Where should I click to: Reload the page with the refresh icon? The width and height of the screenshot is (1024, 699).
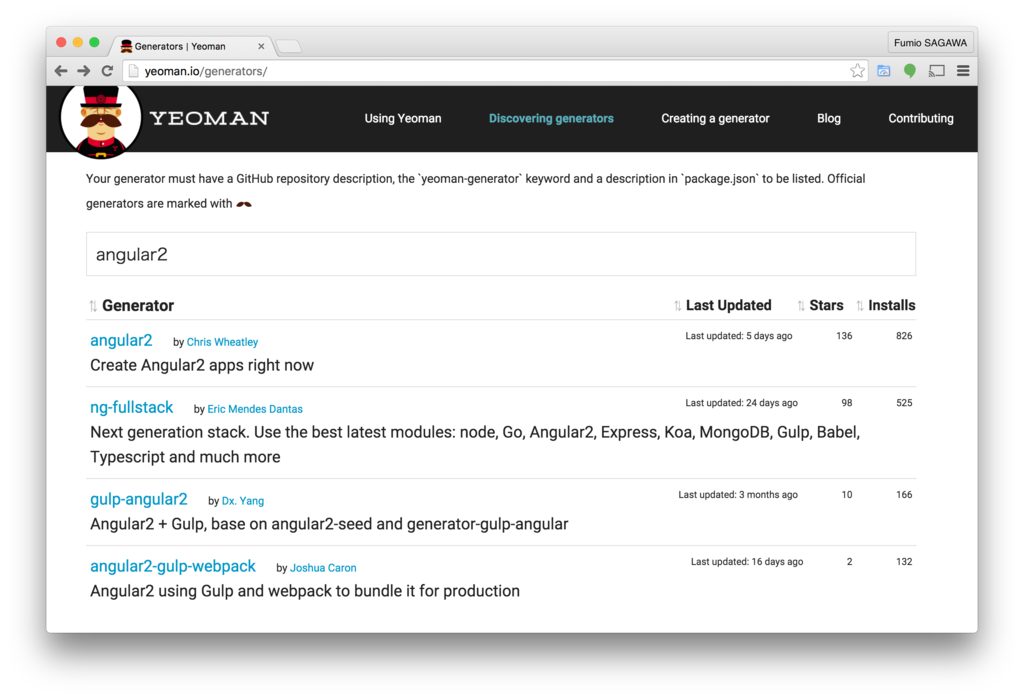click(x=107, y=71)
